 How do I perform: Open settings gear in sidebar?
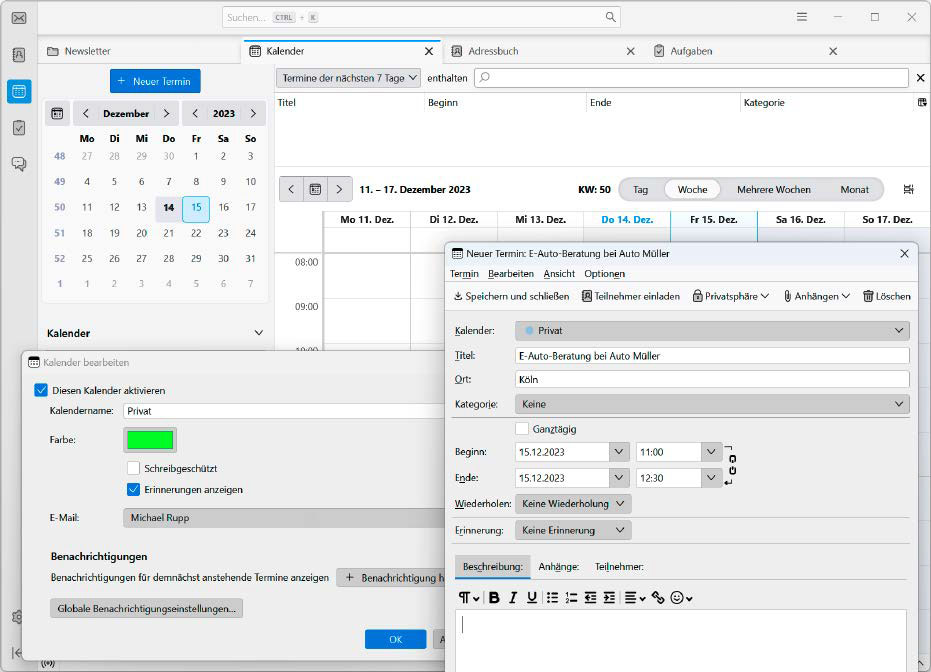click(17, 617)
